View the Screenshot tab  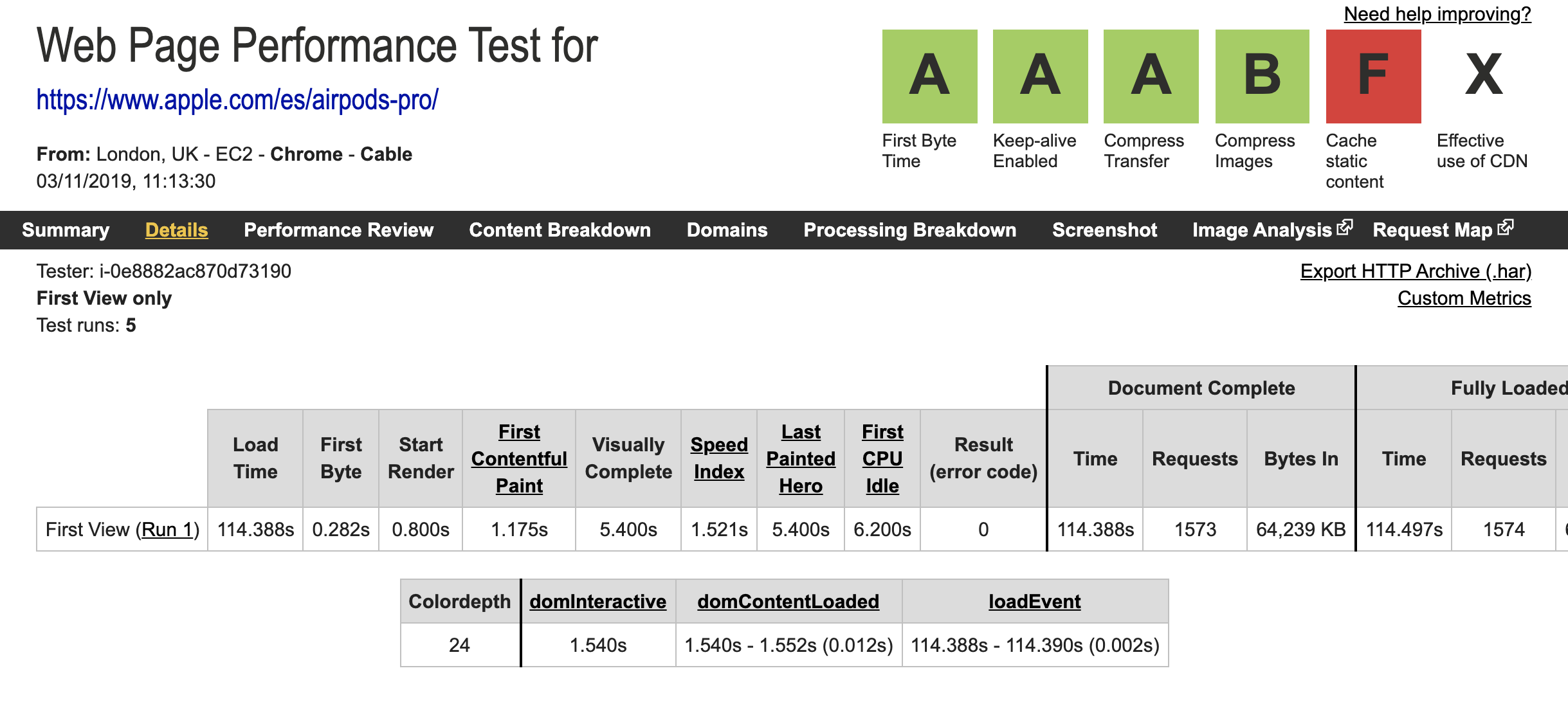1104,230
